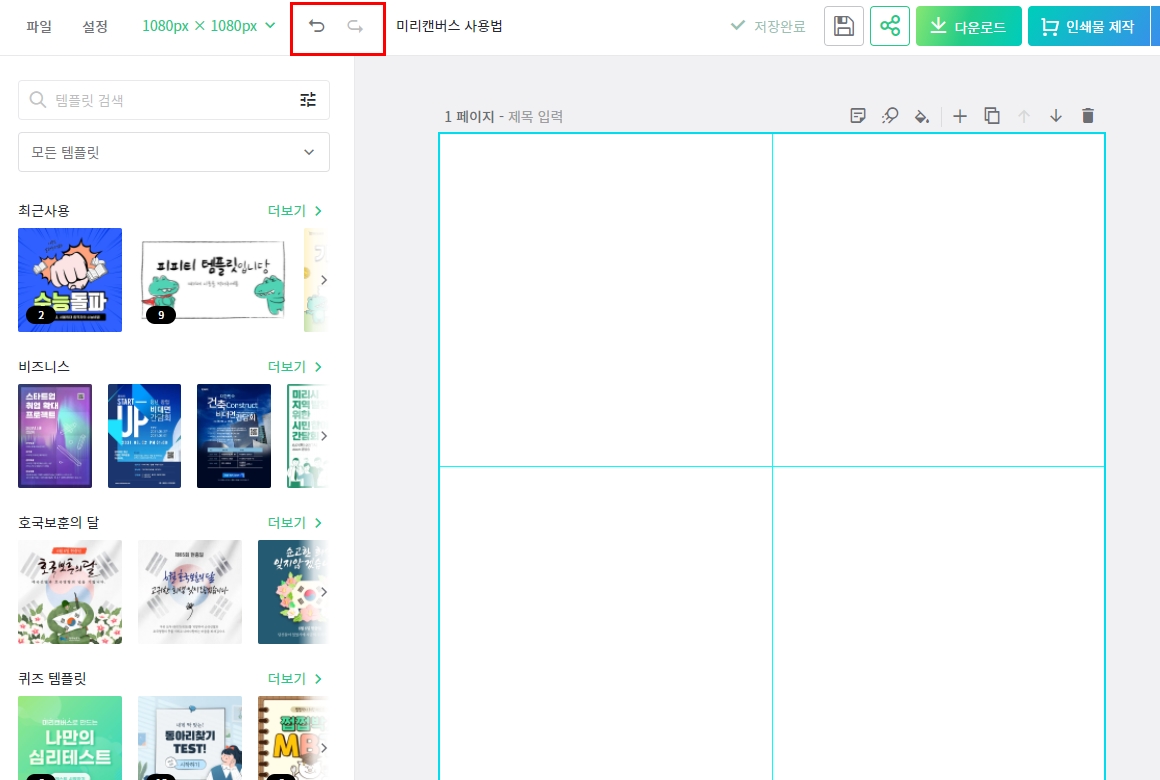Move the page down with the arrow icon
This screenshot has width=1160, height=780.
1056,116
